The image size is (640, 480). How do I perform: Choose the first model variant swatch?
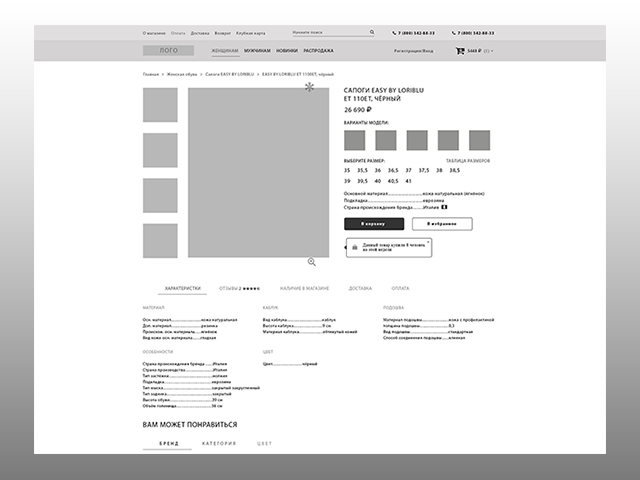(x=355, y=140)
